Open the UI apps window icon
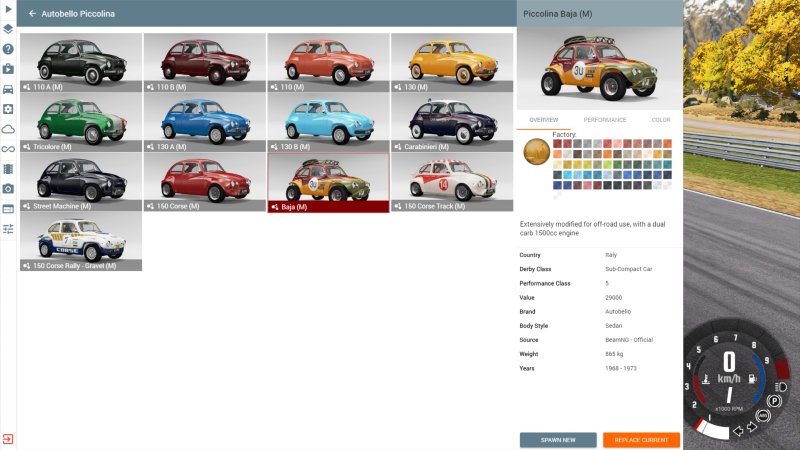The image size is (800, 450). [x=8, y=209]
